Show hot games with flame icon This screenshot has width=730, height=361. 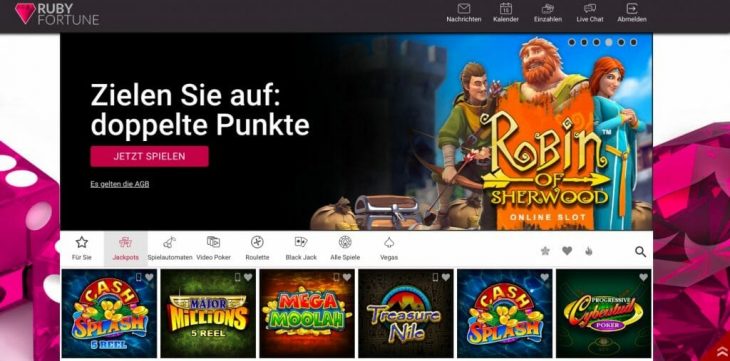coord(588,252)
